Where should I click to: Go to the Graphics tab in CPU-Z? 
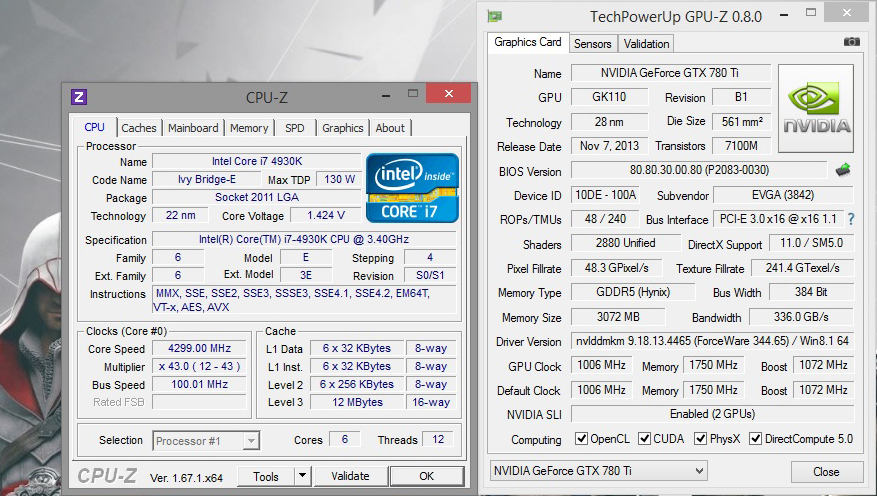[343, 128]
